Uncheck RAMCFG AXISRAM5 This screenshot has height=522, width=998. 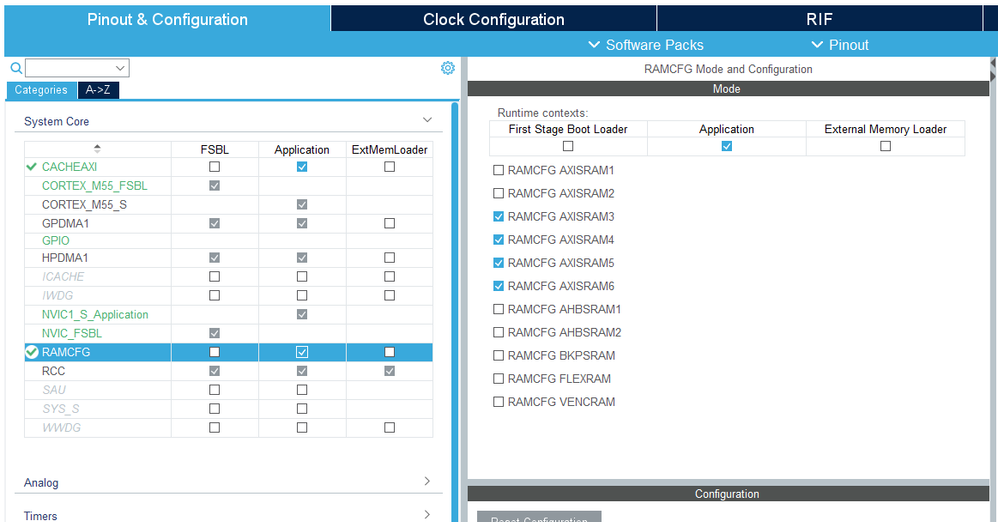click(x=498, y=262)
